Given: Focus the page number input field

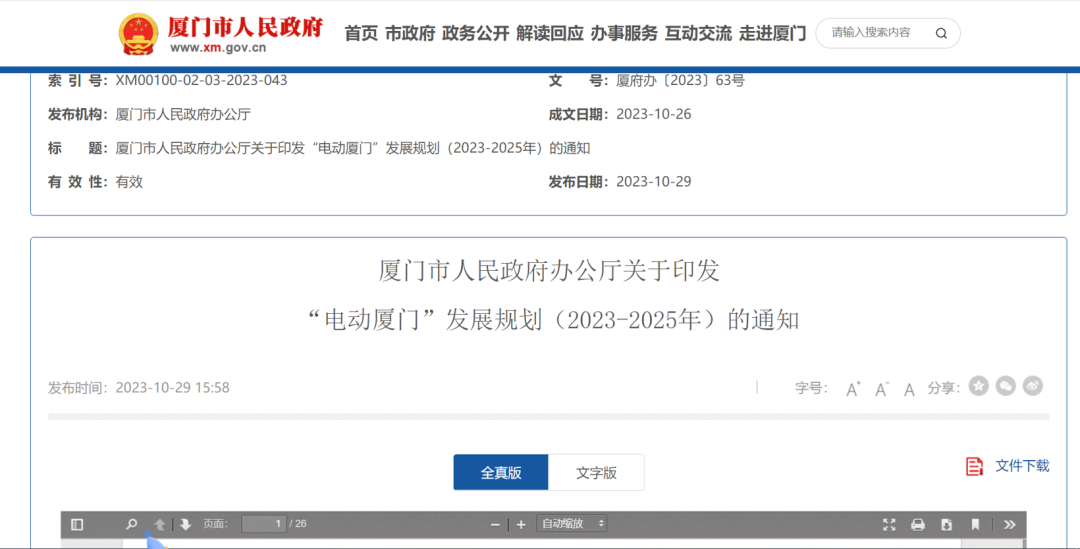Looking at the screenshot, I should pyautogui.click(x=264, y=524).
